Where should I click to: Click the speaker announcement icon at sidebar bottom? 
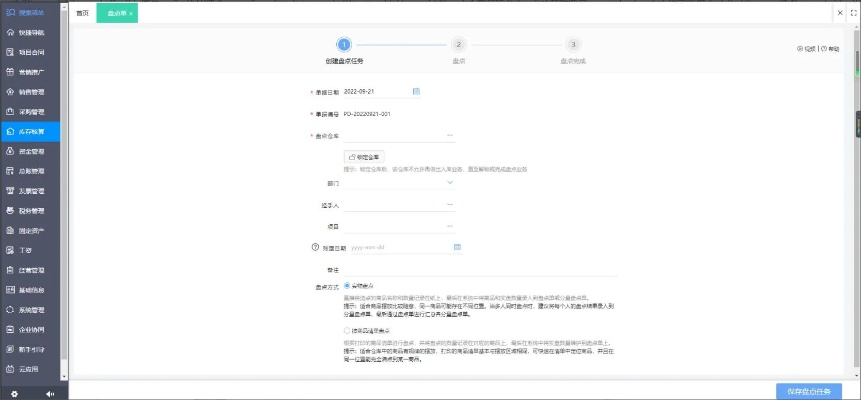click(50, 394)
